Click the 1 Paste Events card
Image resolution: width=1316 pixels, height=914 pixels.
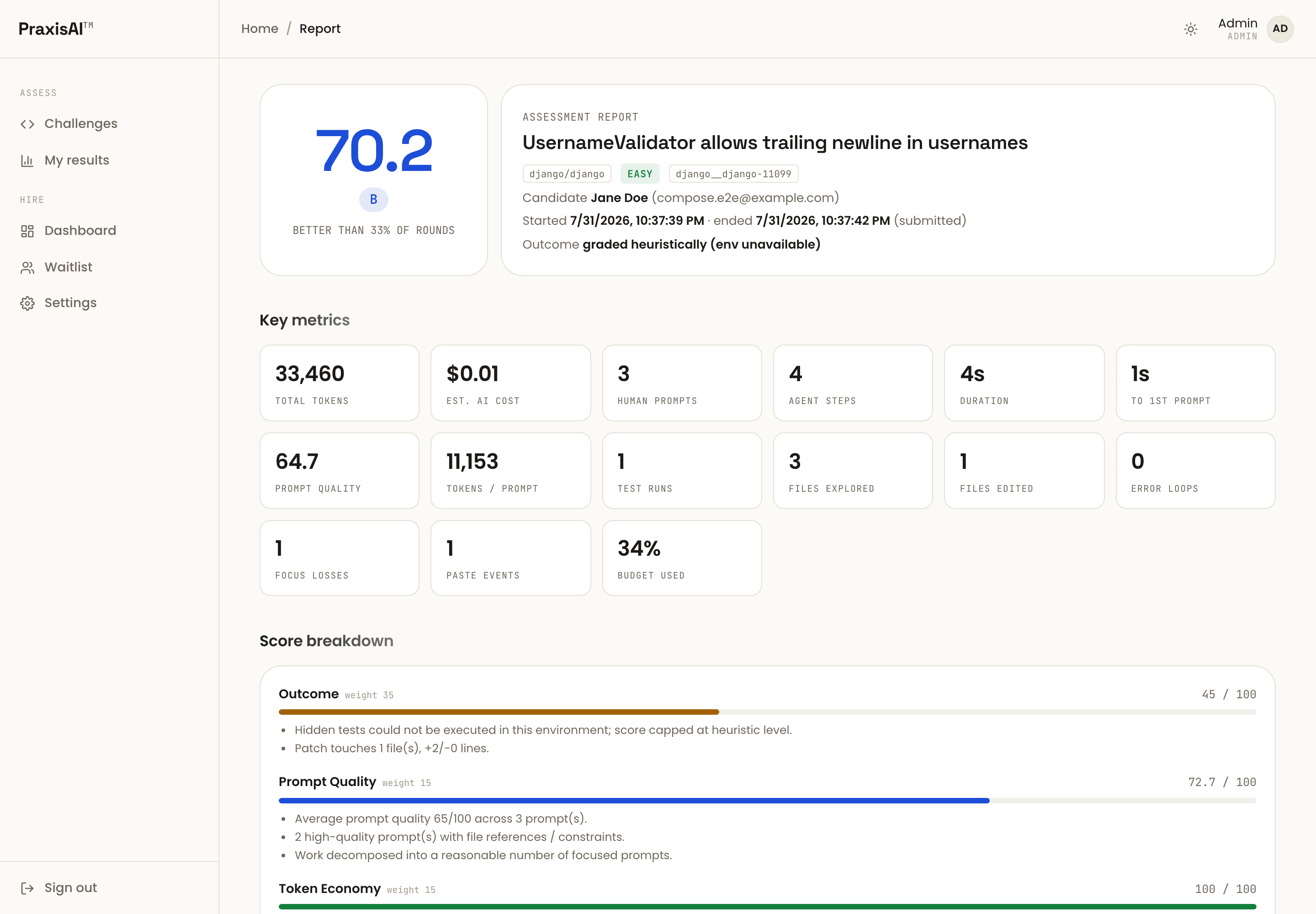510,558
